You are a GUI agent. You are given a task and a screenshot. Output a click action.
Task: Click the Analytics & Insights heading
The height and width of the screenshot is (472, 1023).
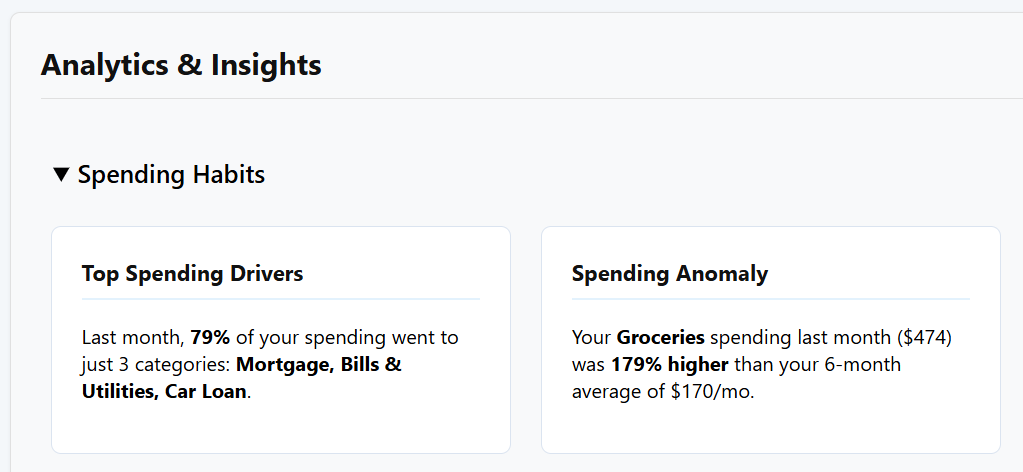181,66
